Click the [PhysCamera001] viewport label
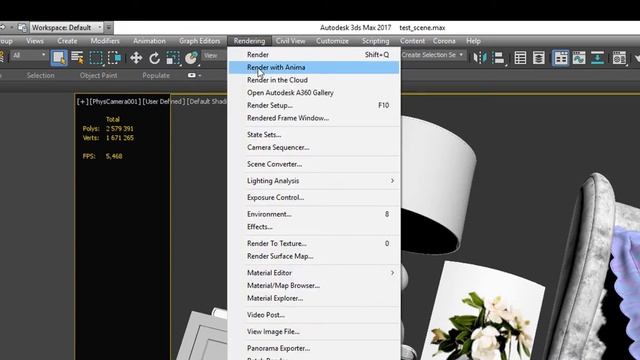The height and width of the screenshot is (360, 640). pyautogui.click(x=115, y=102)
